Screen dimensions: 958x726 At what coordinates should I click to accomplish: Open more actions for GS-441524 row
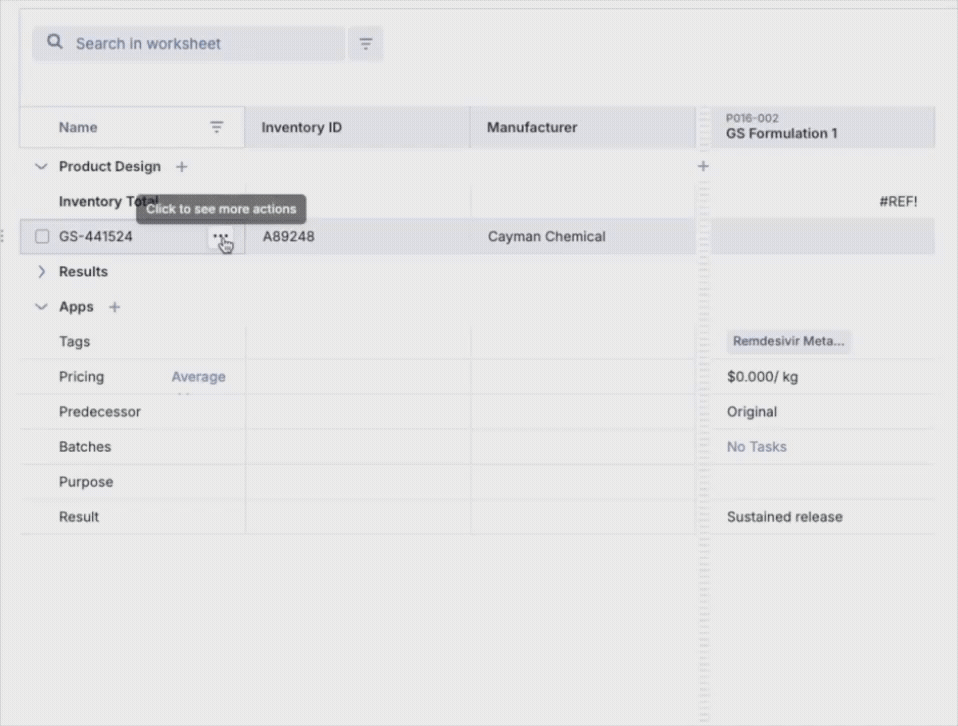pos(221,237)
